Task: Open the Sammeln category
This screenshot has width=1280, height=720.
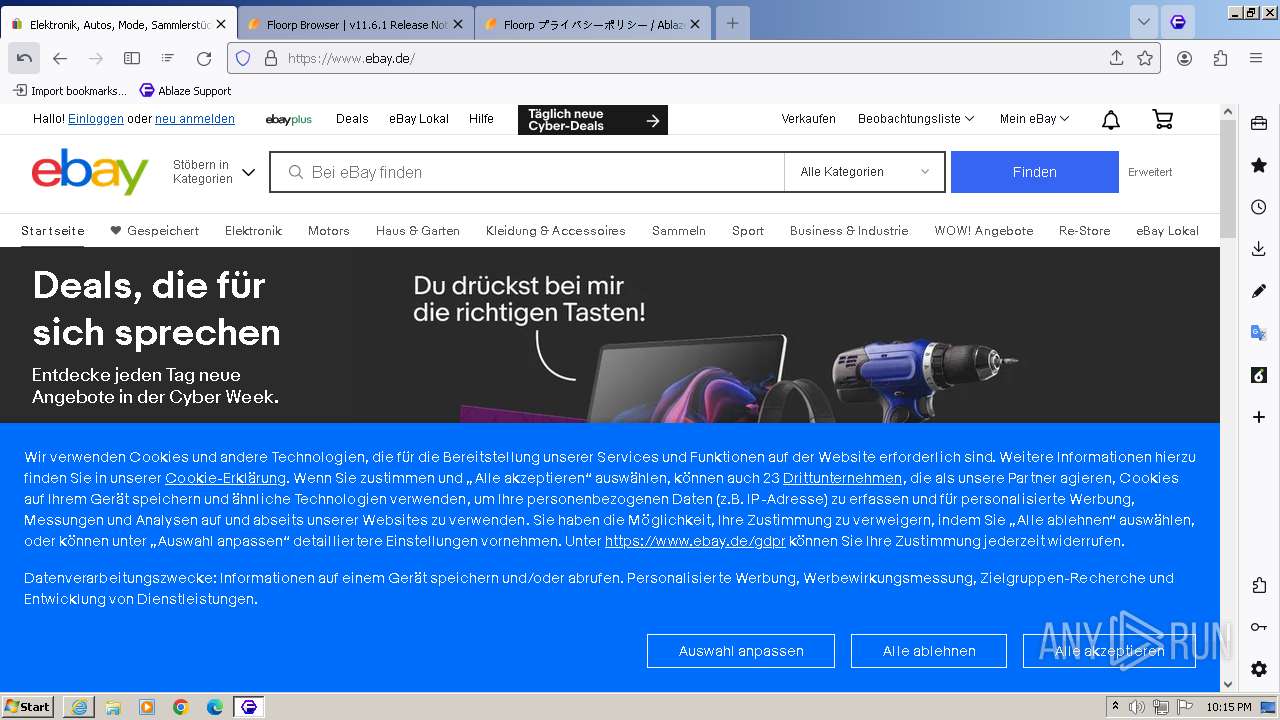Action: [x=679, y=230]
